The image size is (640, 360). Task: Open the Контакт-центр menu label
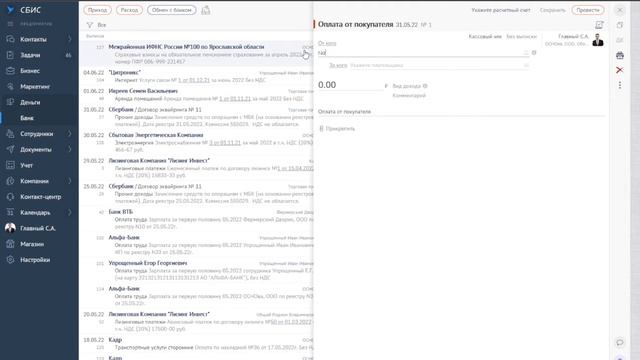(41, 197)
